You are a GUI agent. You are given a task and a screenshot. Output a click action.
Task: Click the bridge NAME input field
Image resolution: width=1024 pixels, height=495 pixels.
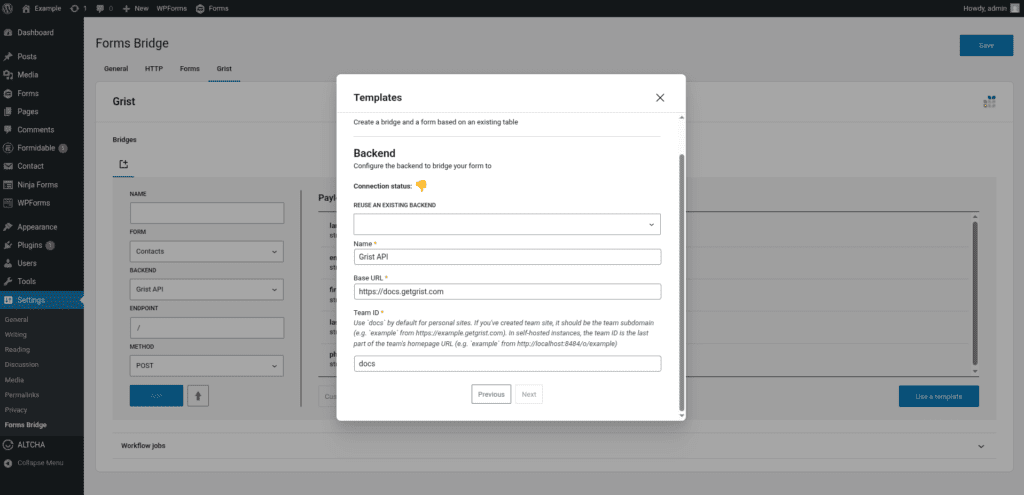pos(207,214)
